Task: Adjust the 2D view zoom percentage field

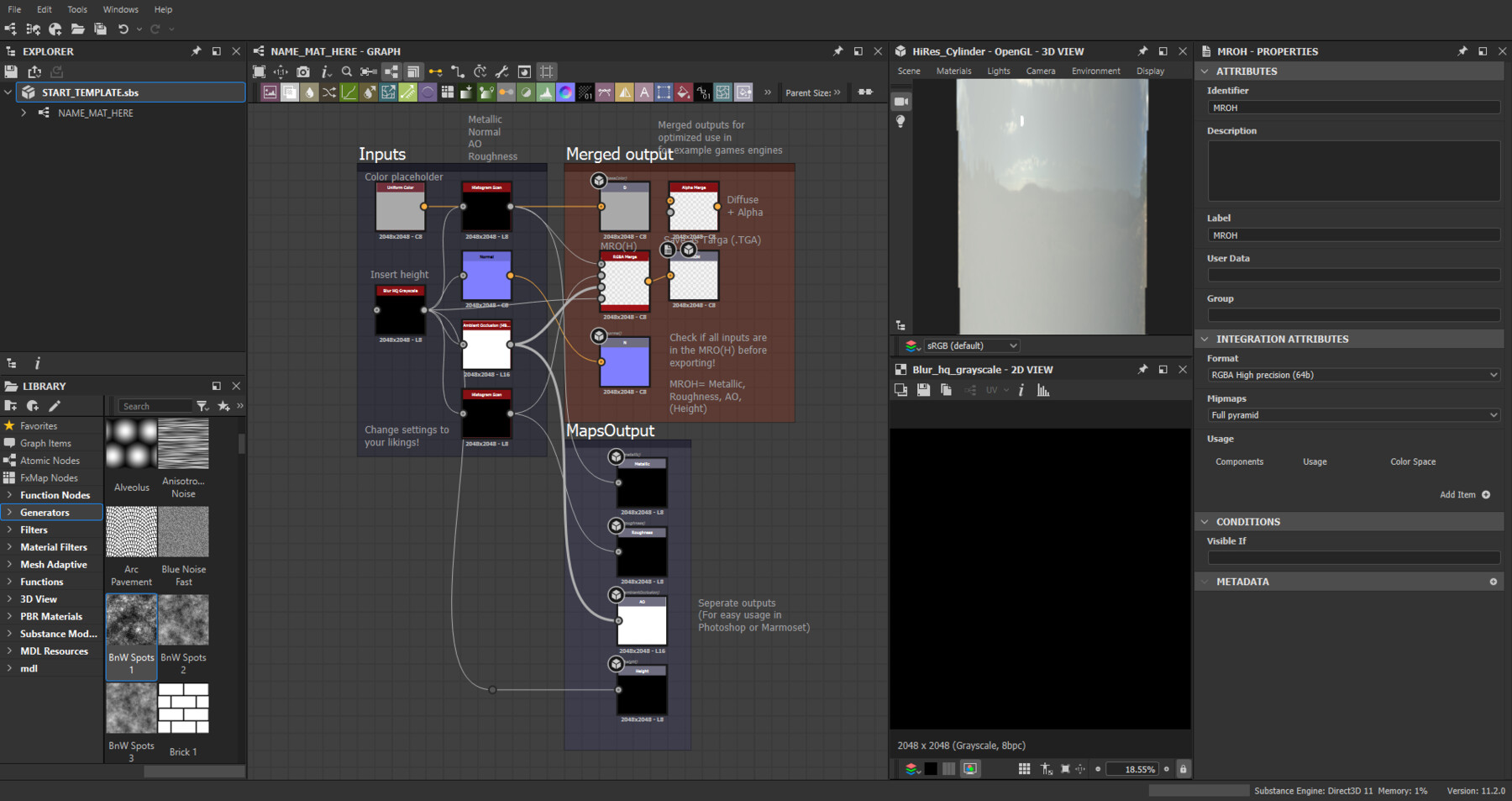Action: click(1134, 769)
